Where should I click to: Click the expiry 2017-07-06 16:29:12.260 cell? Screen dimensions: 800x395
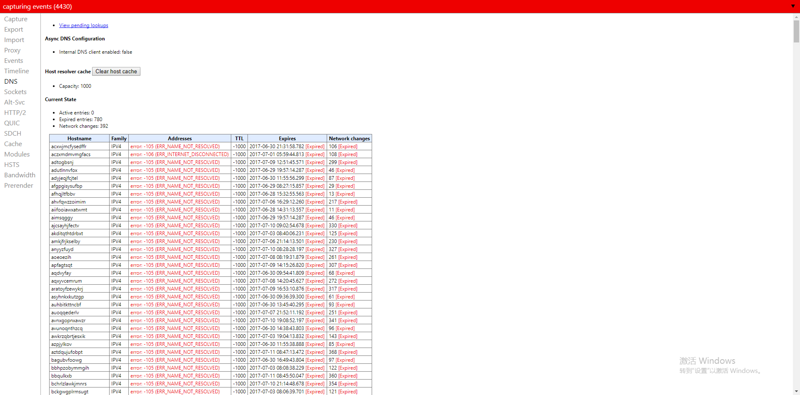click(x=287, y=202)
